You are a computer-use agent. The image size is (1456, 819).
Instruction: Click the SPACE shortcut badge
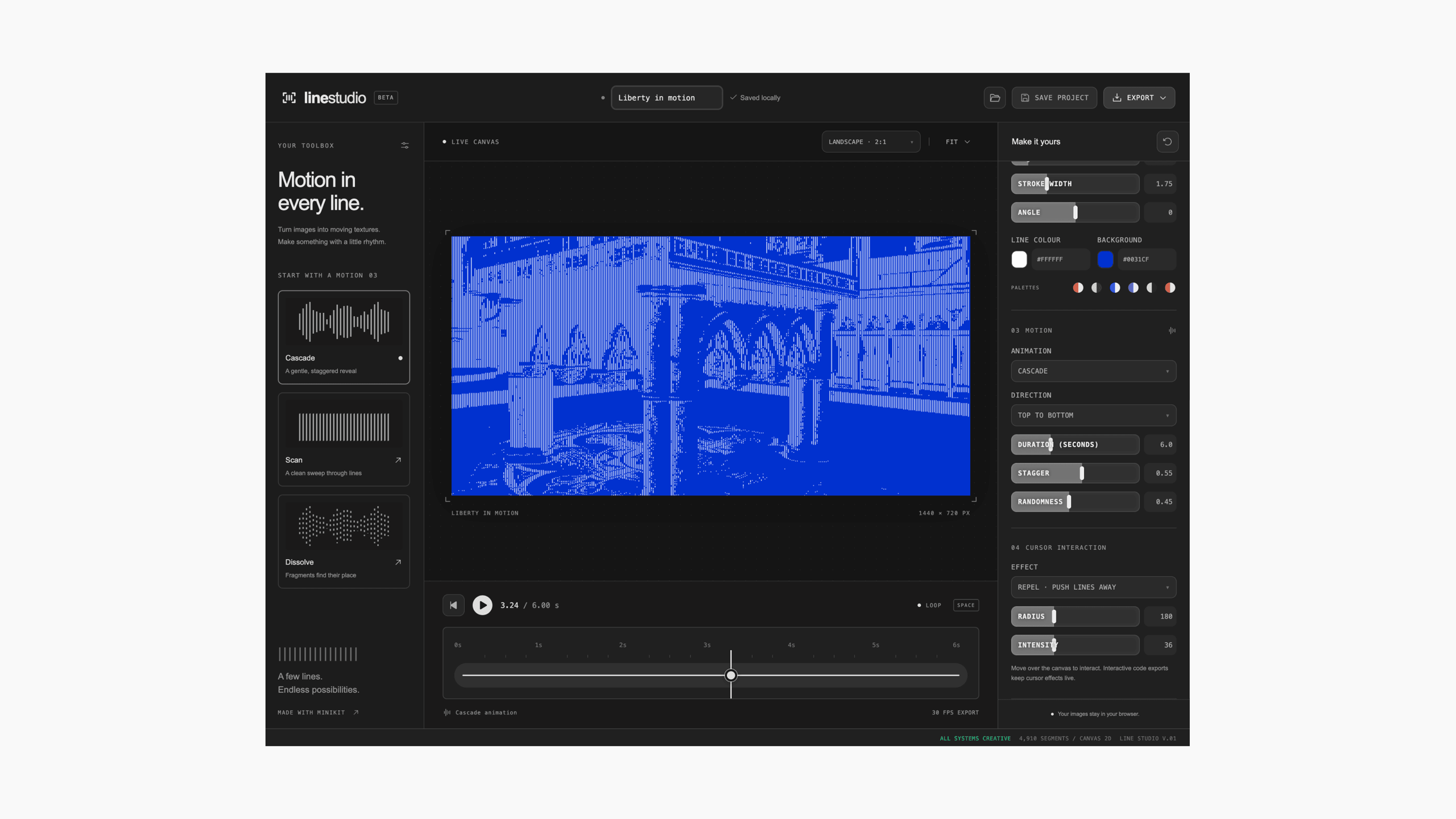(x=966, y=605)
